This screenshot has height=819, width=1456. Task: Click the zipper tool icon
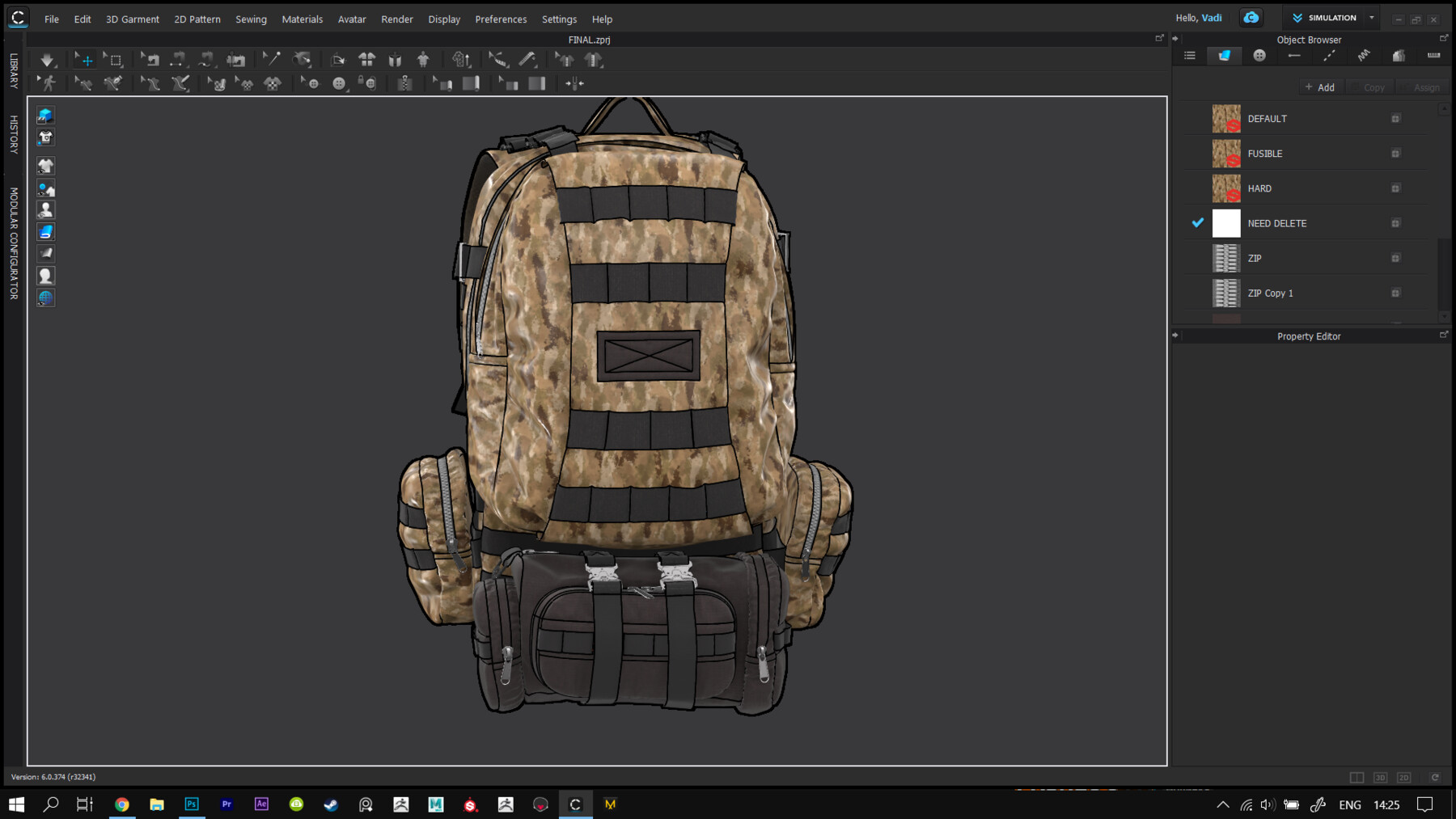(x=404, y=82)
